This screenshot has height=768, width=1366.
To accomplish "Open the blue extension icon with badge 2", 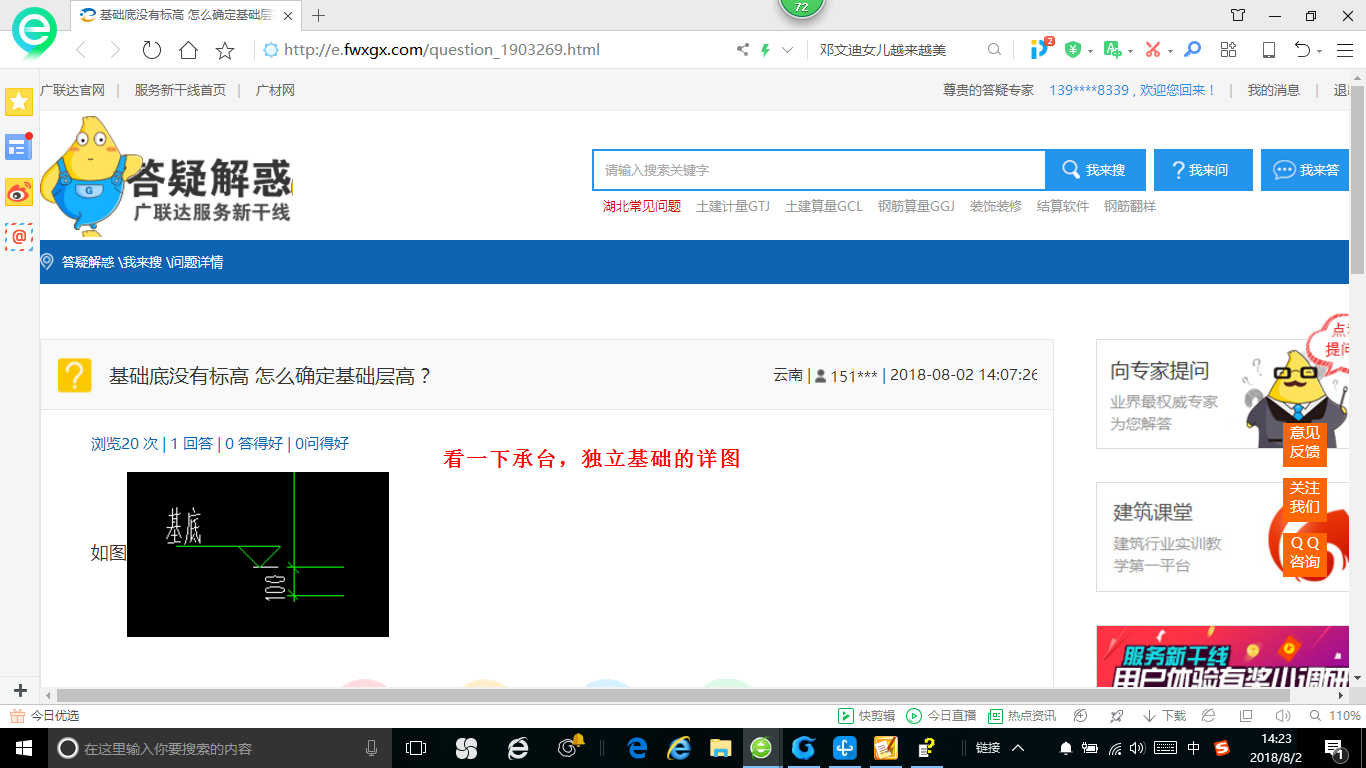I will [1040, 48].
